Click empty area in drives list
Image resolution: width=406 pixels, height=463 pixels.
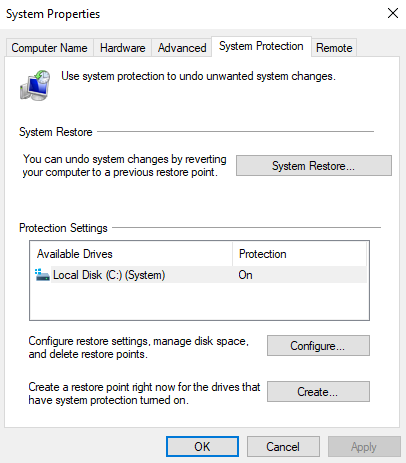pyautogui.click(x=199, y=301)
